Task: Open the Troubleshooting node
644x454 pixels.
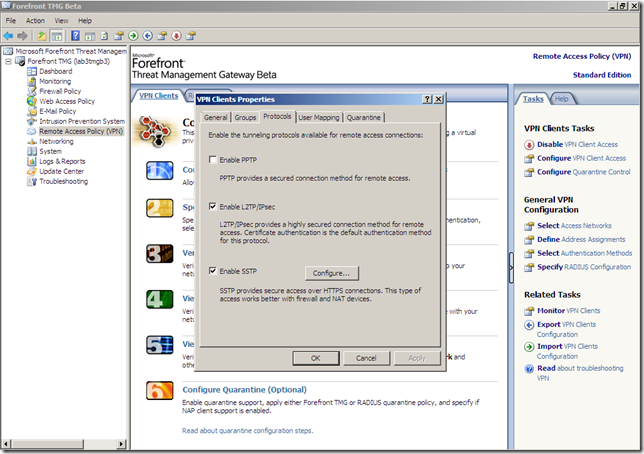Action: pos(63,182)
